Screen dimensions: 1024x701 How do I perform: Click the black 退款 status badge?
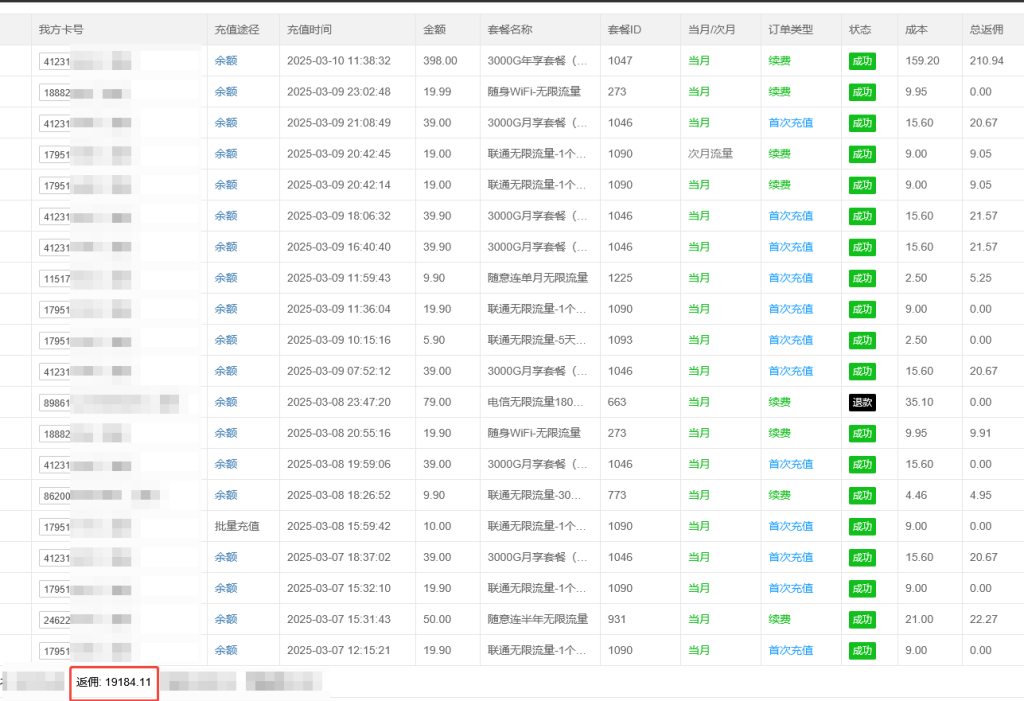point(862,402)
